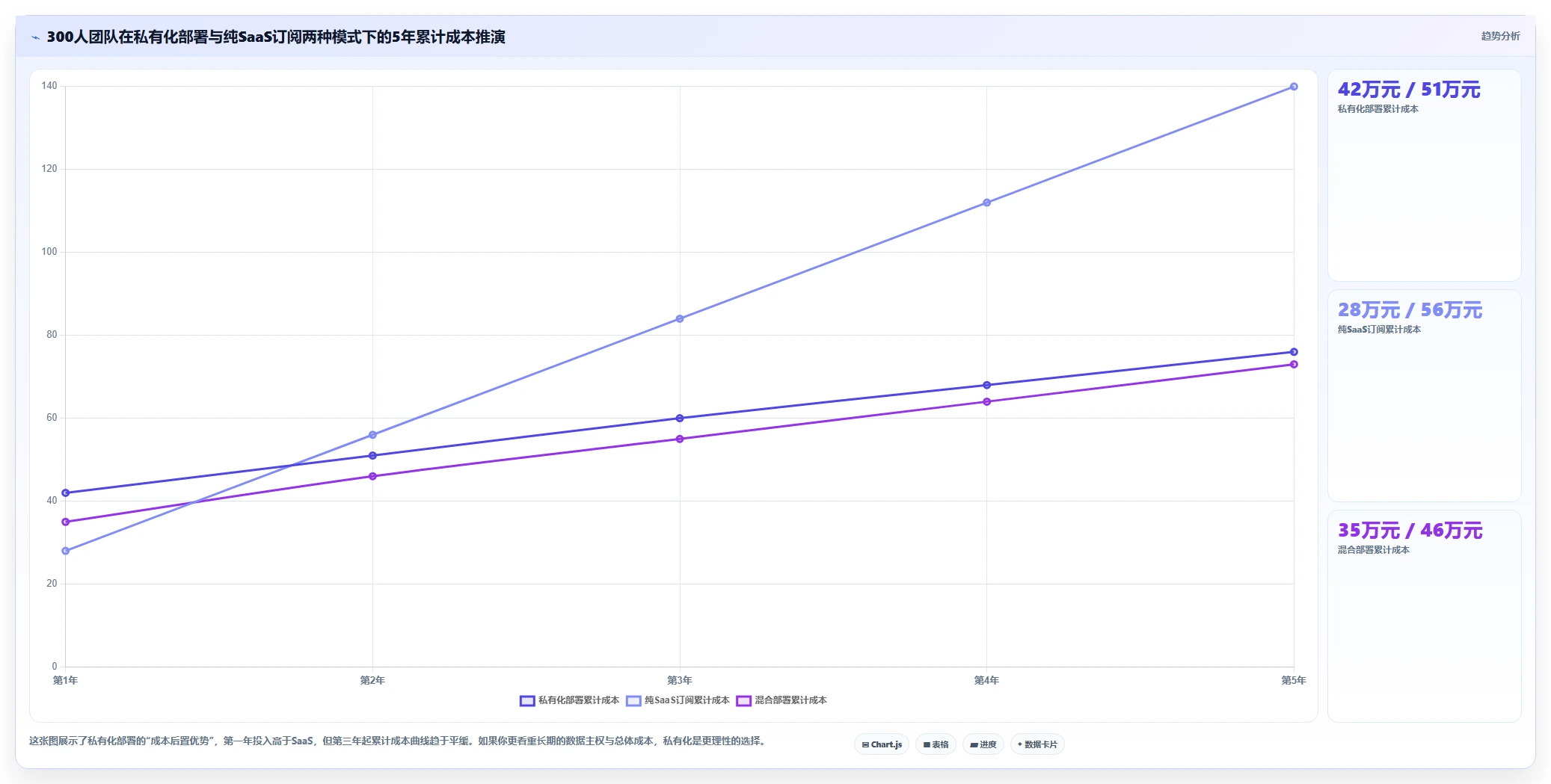Image resolution: width=1551 pixels, height=784 pixels.
Task: Click 混合部署累计成本 label in the third card
Action: tap(1373, 550)
